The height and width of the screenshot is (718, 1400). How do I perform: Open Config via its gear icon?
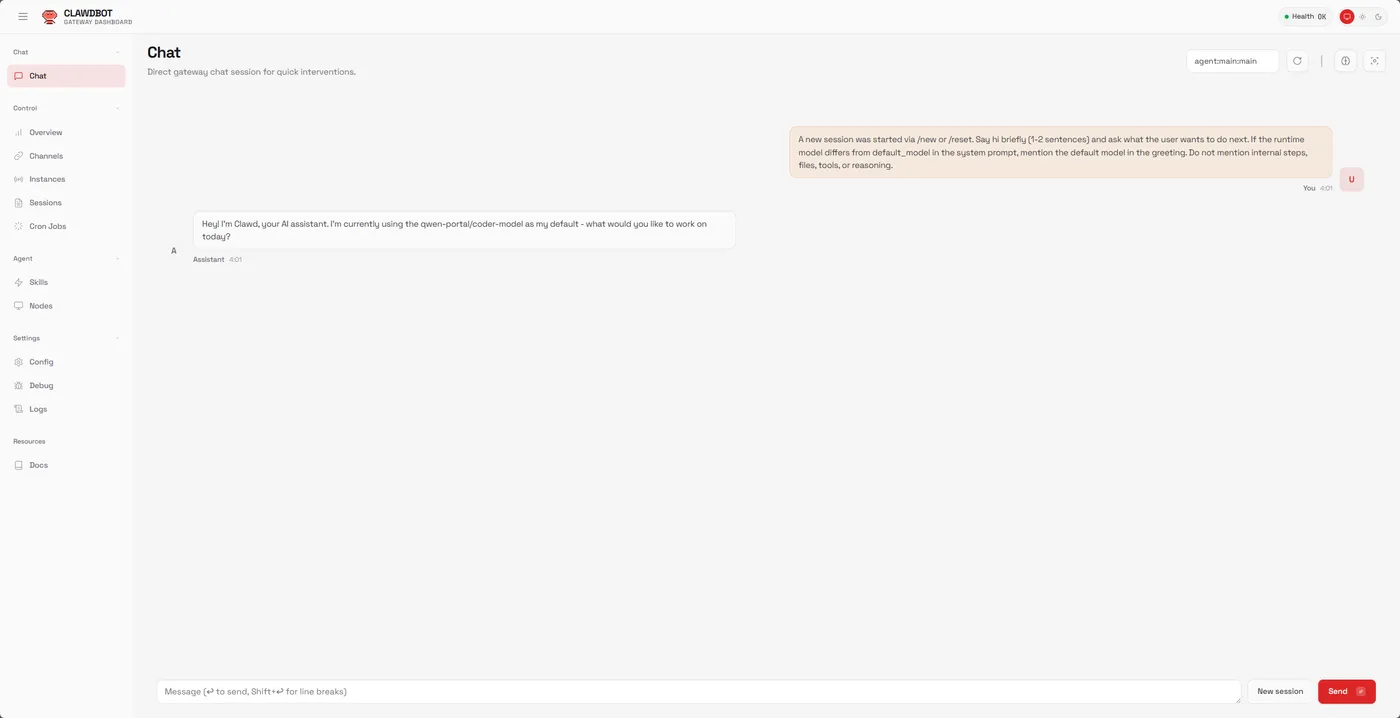click(19, 362)
